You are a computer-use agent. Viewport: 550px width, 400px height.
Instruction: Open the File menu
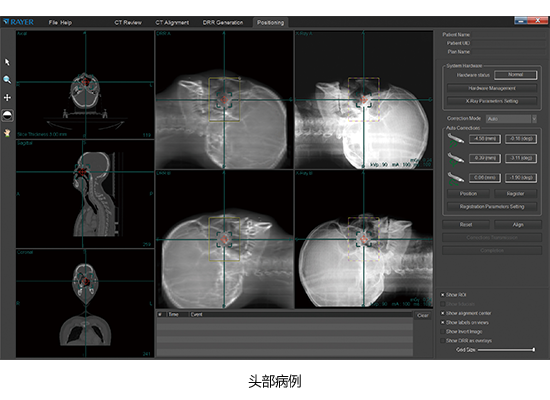(x=53, y=22)
